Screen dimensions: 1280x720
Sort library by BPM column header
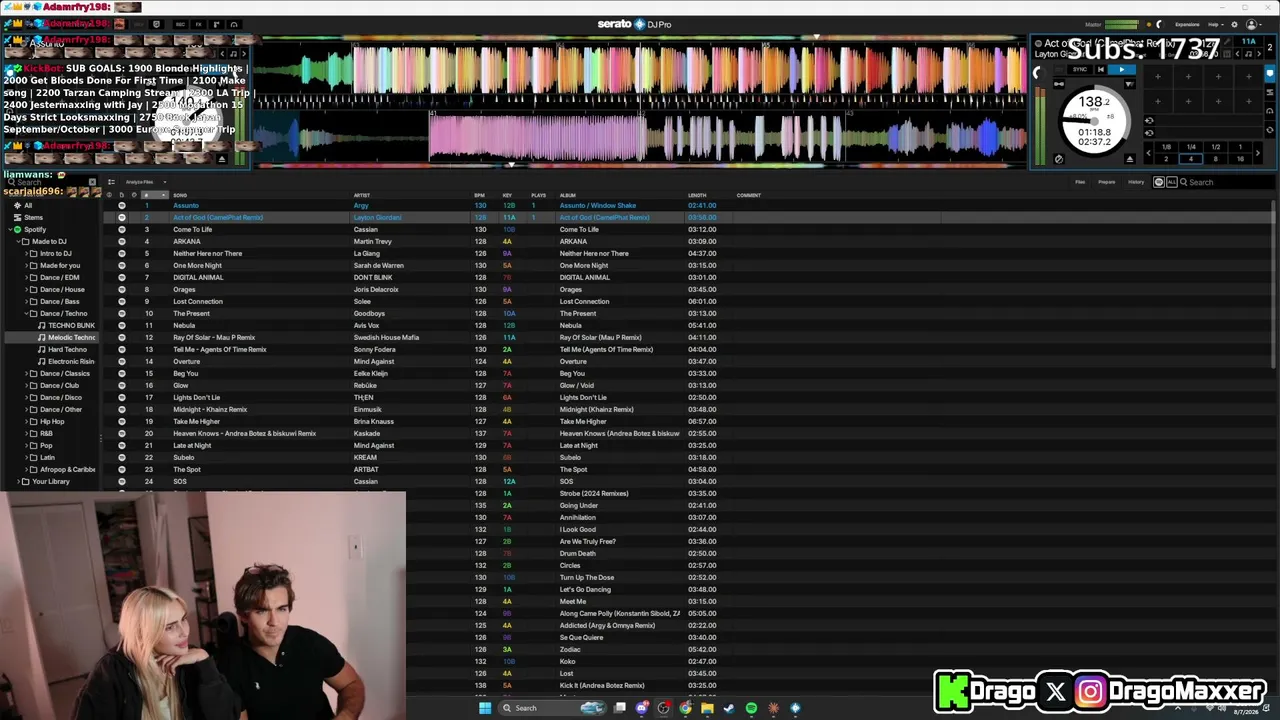pos(480,195)
